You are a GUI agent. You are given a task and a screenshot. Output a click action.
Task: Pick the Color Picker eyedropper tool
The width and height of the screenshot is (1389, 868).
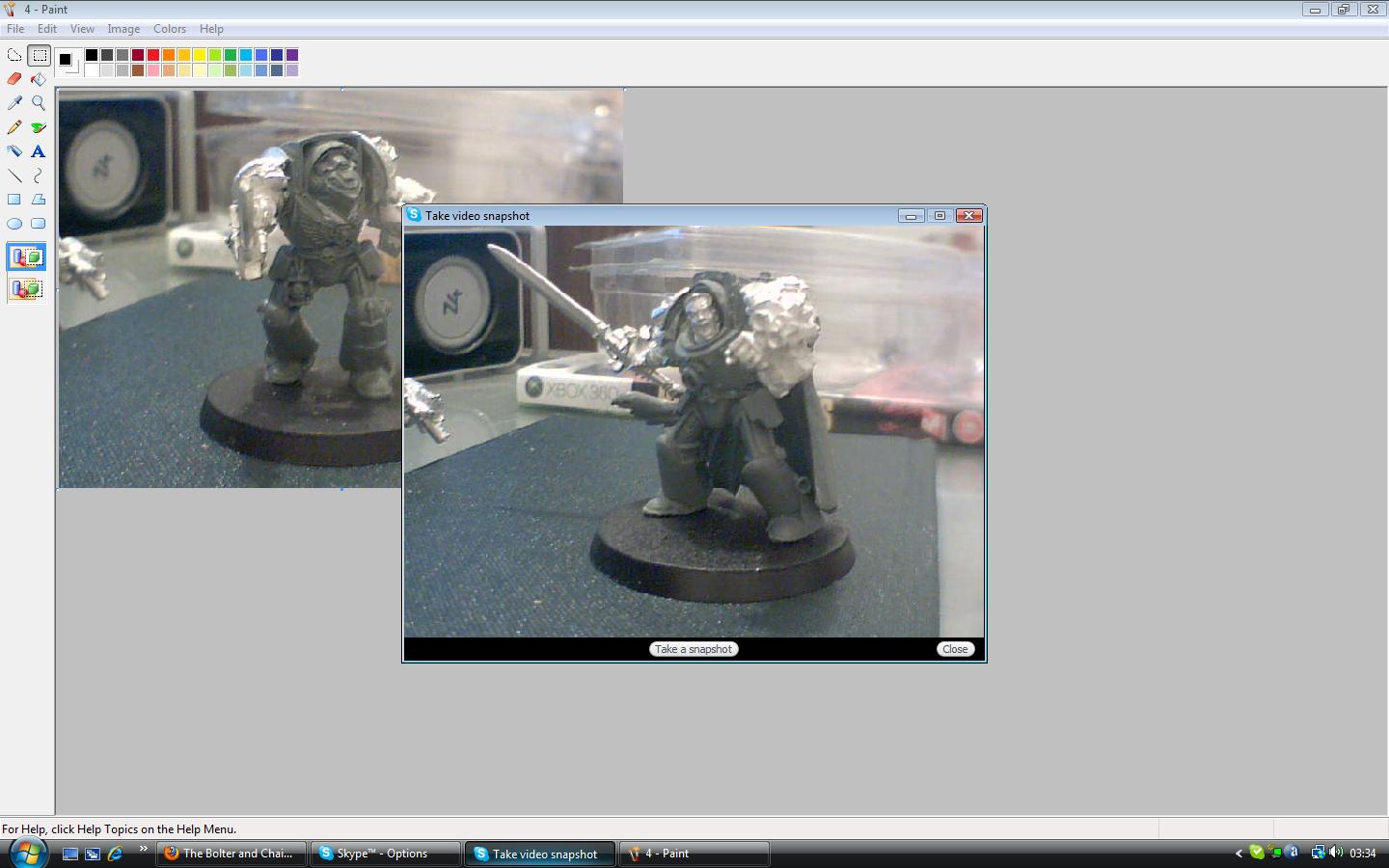[x=14, y=103]
